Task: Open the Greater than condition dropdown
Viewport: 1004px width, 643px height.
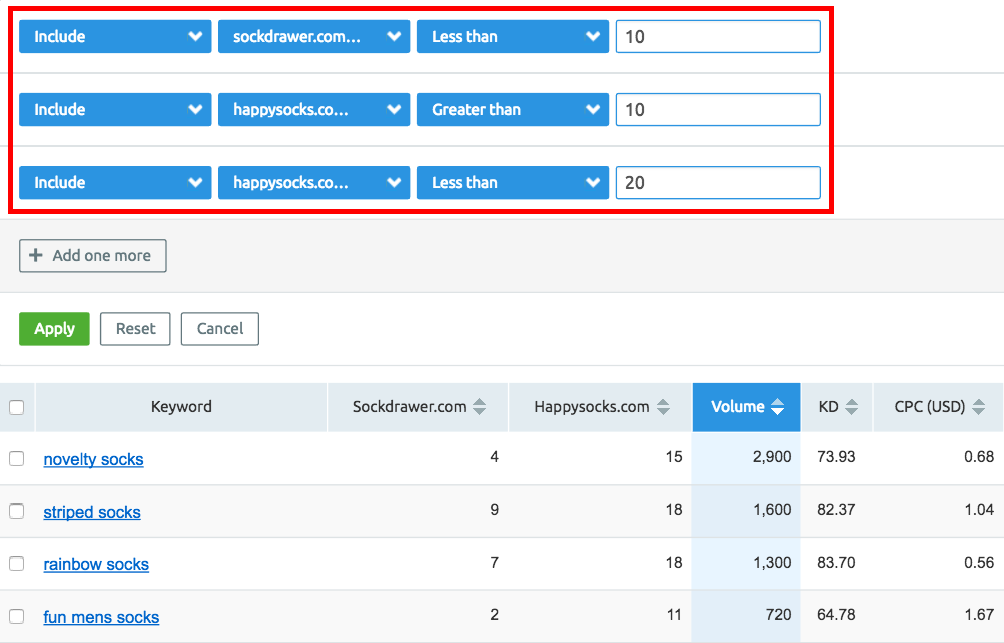Action: [x=513, y=110]
